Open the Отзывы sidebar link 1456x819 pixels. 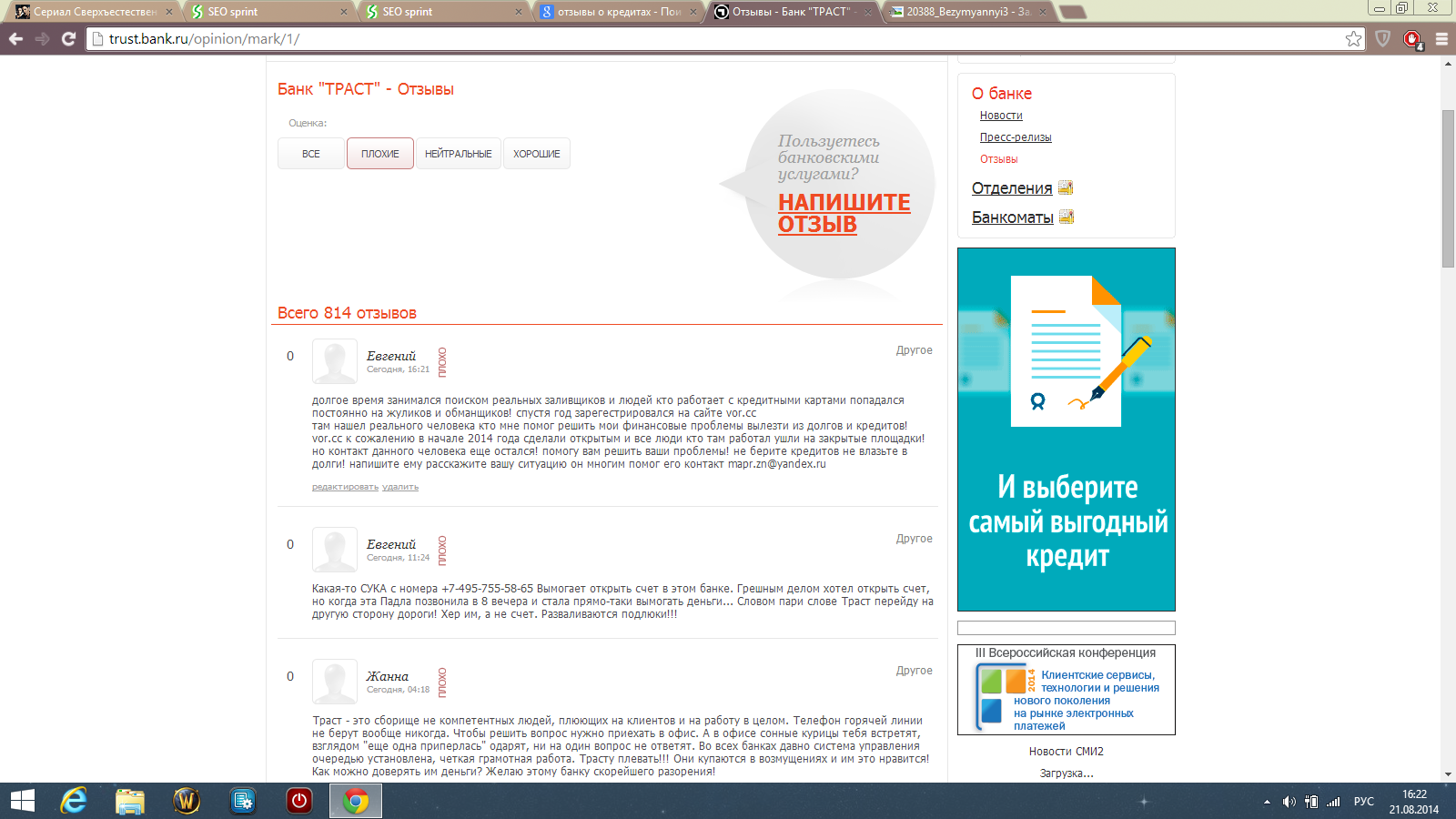[998, 159]
